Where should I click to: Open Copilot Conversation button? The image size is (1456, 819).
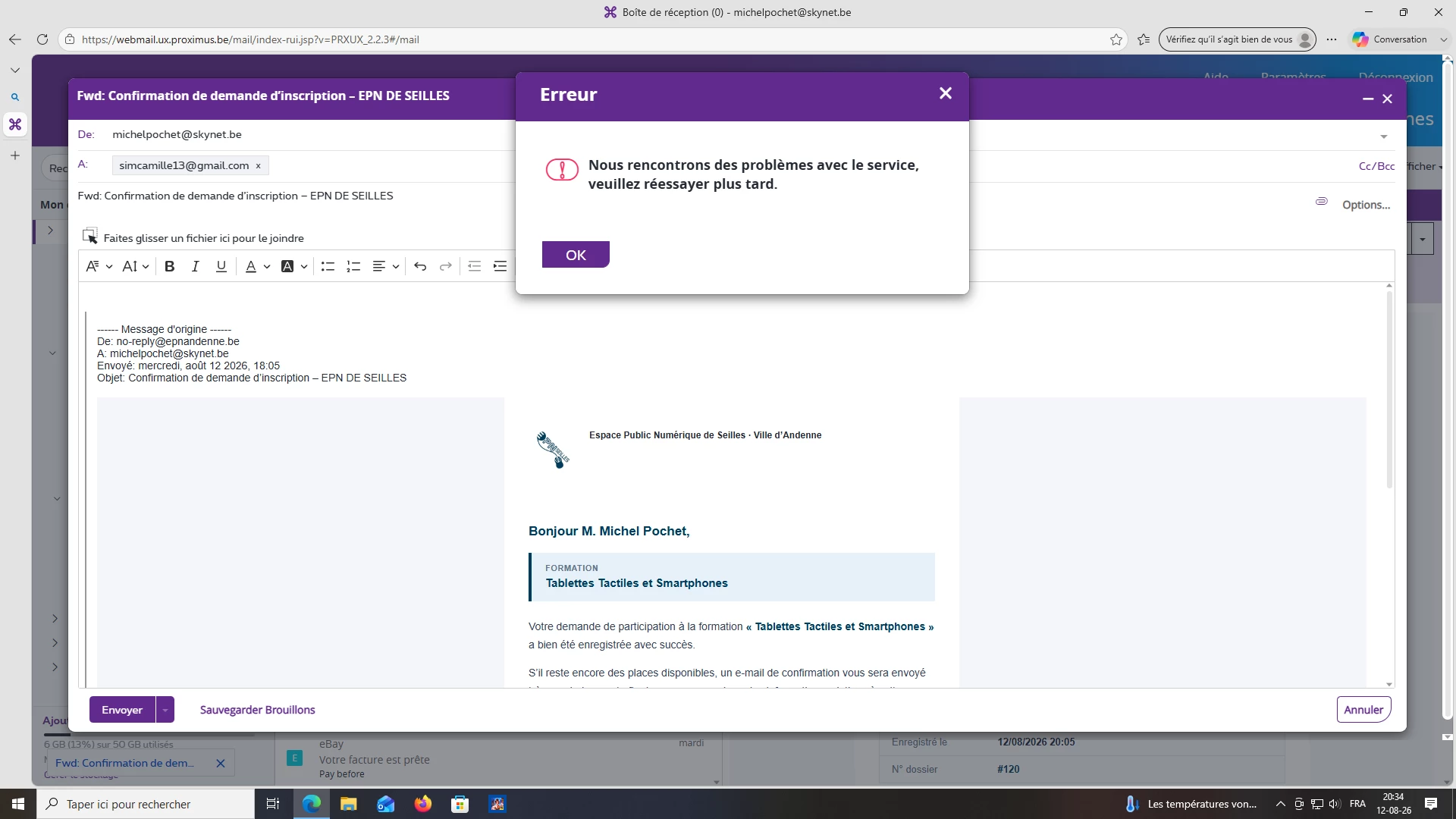[x=1392, y=39]
